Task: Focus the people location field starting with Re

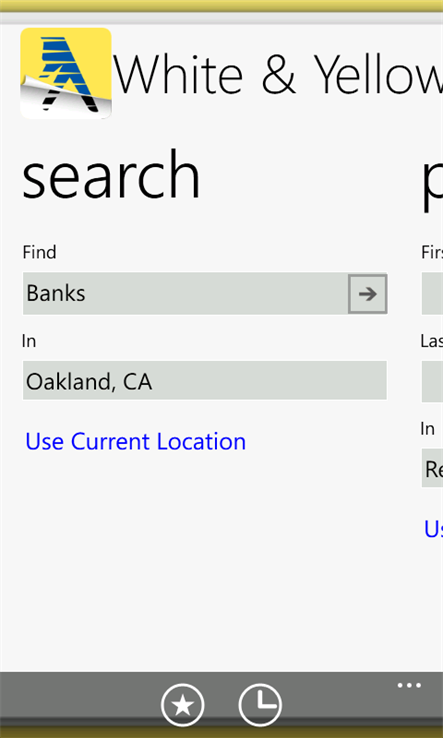Action: (x=432, y=468)
